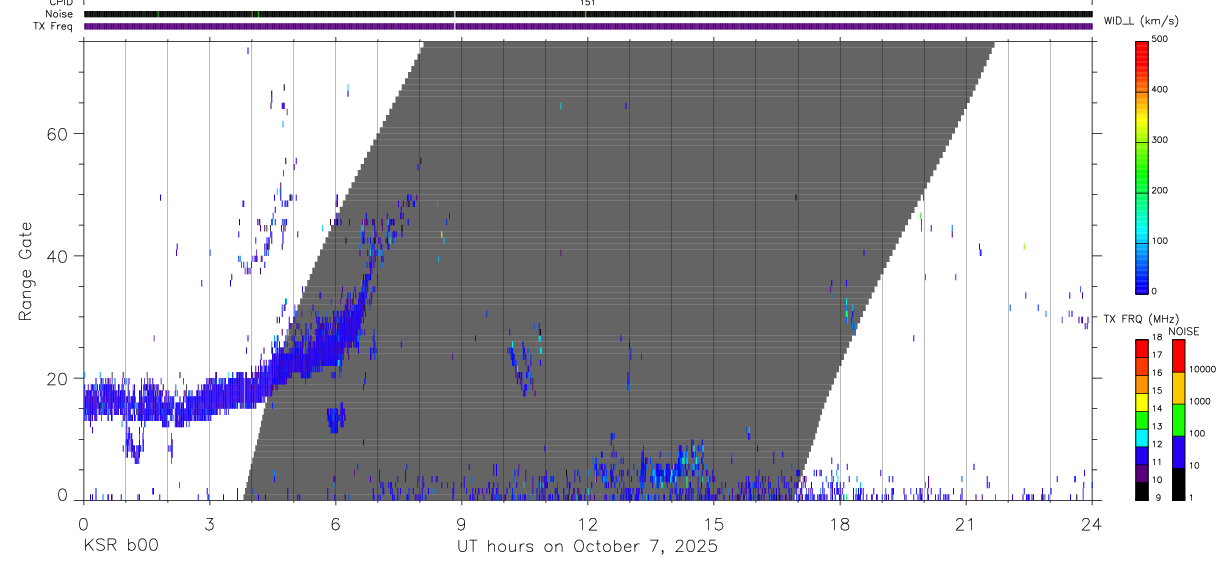The width and height of the screenshot is (1228, 567).
Task: Click the '9' tick on the UT hours axis
Action: pyautogui.click(x=461, y=525)
